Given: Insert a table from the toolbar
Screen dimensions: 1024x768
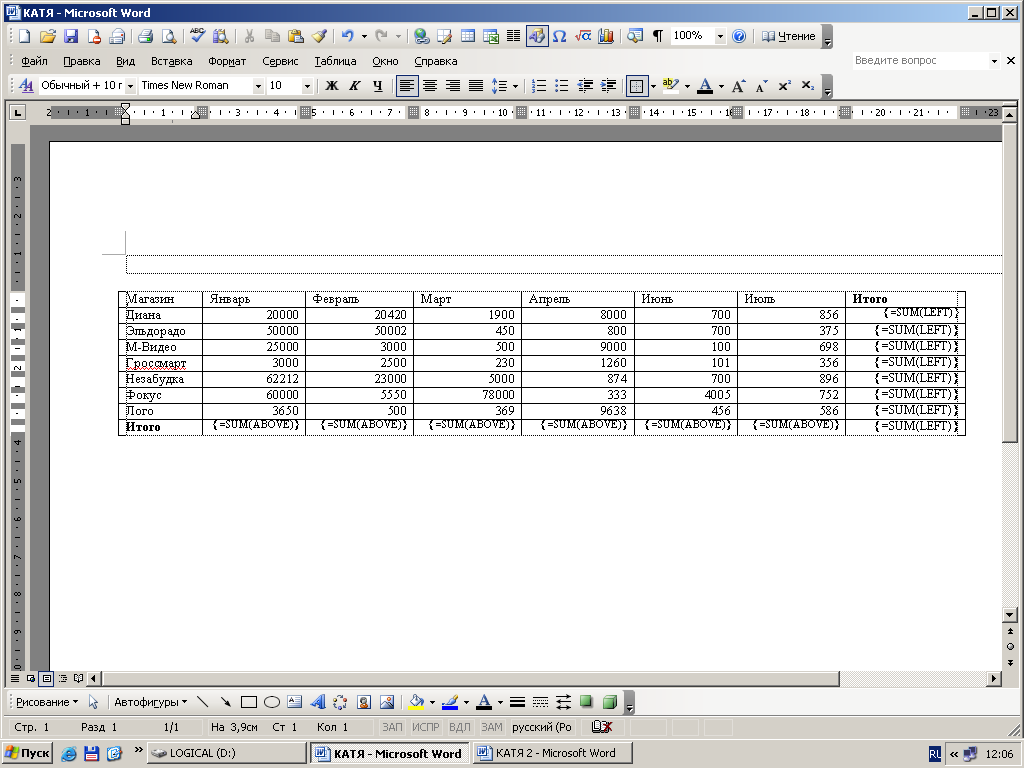Looking at the screenshot, I should point(468,37).
